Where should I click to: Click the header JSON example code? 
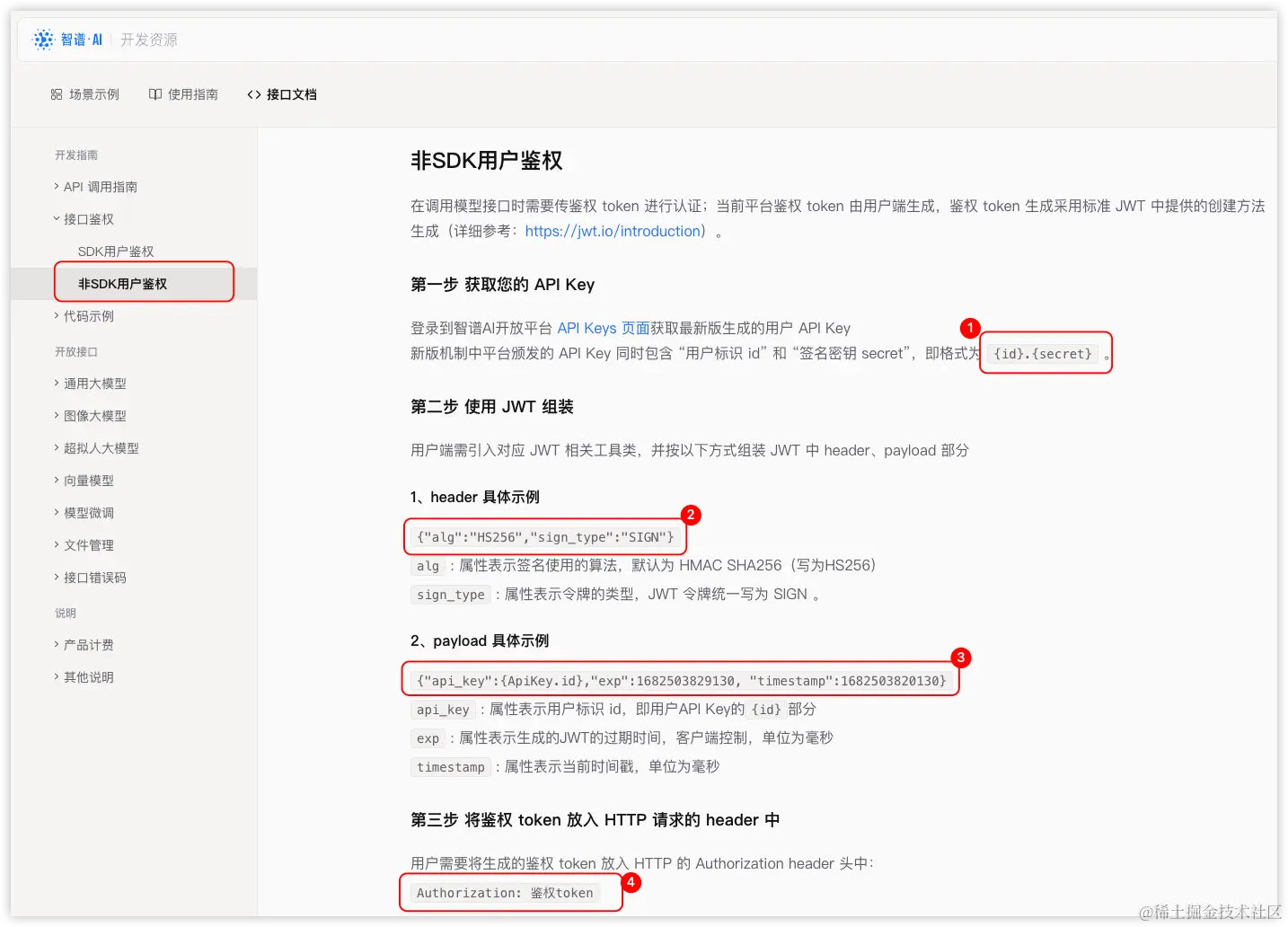545,537
